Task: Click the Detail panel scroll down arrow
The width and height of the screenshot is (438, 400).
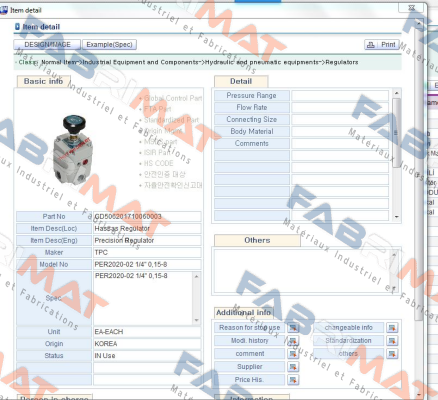Action: tap(396, 217)
